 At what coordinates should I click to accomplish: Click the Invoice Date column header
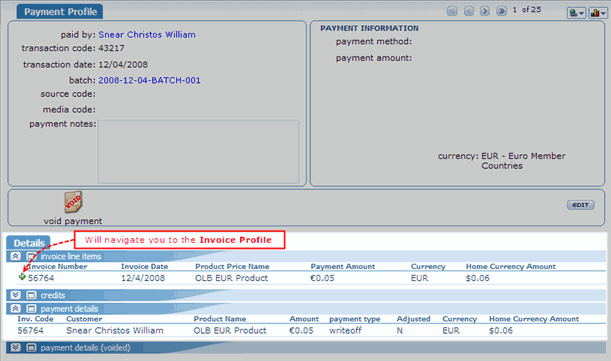pos(144,267)
